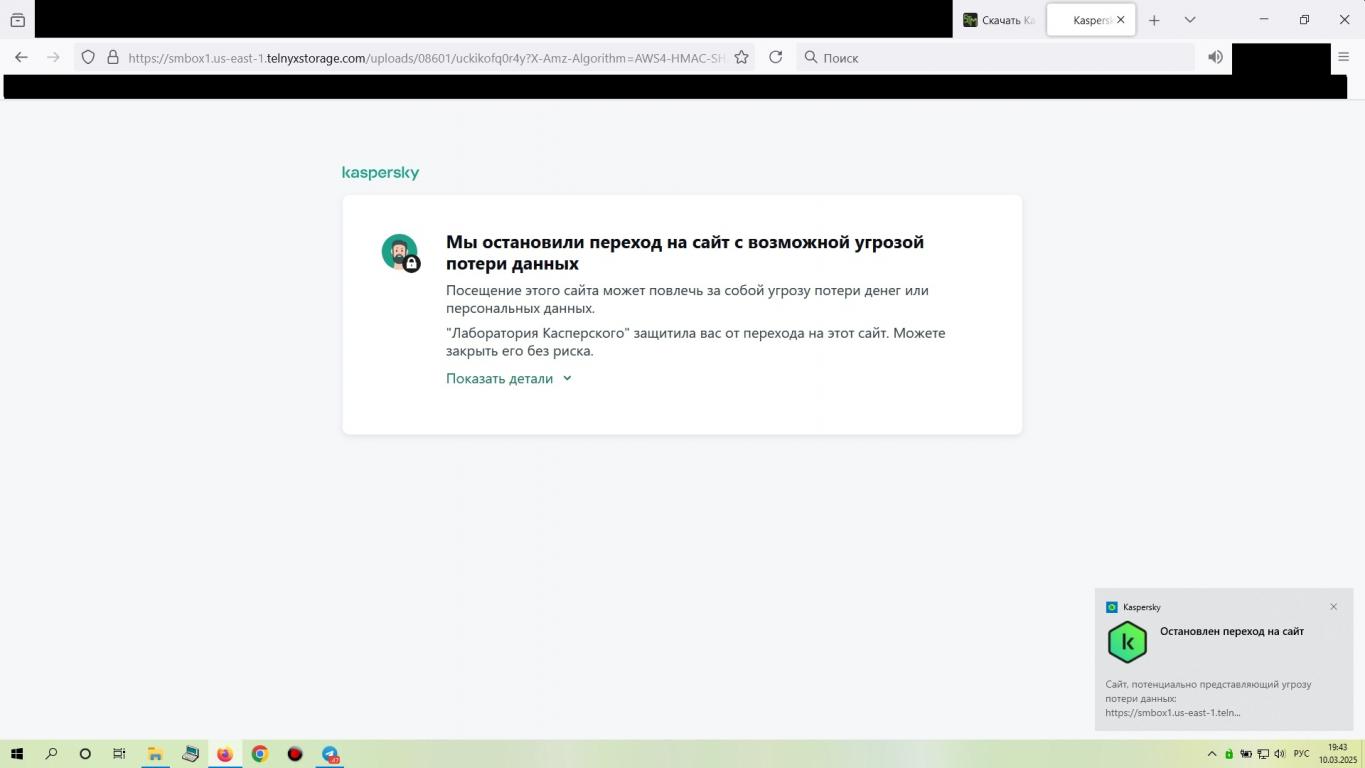
Task: Reload the page with the refresh icon
Action: point(775,58)
